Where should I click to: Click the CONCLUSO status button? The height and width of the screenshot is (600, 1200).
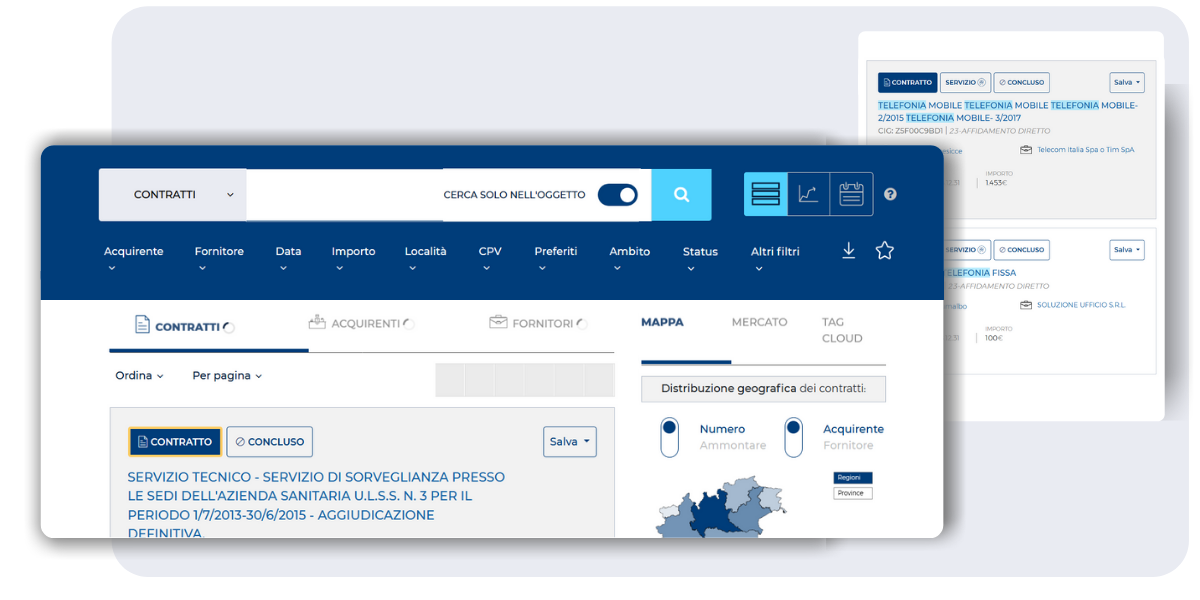[x=269, y=442]
